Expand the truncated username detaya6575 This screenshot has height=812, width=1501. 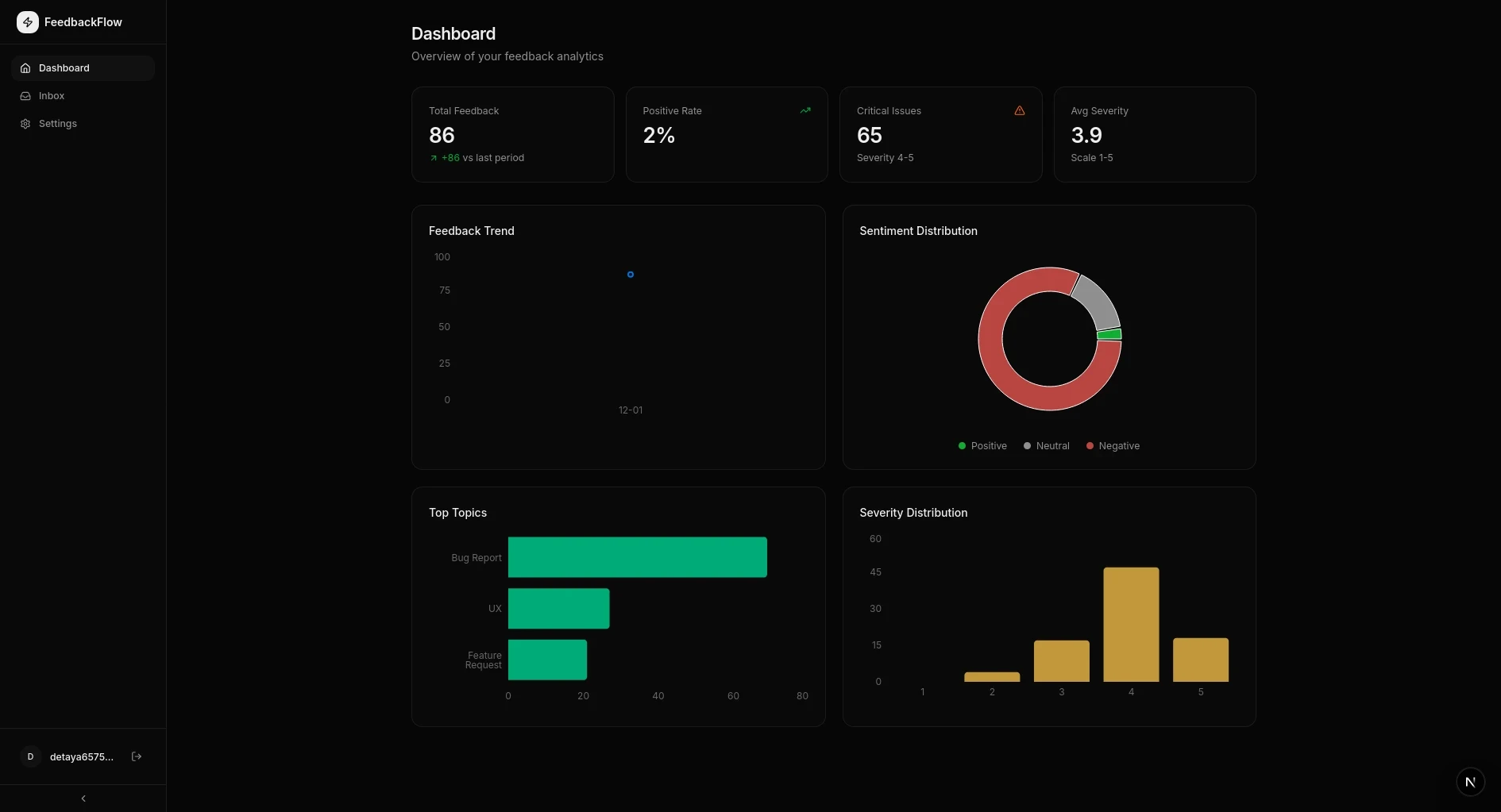click(82, 756)
